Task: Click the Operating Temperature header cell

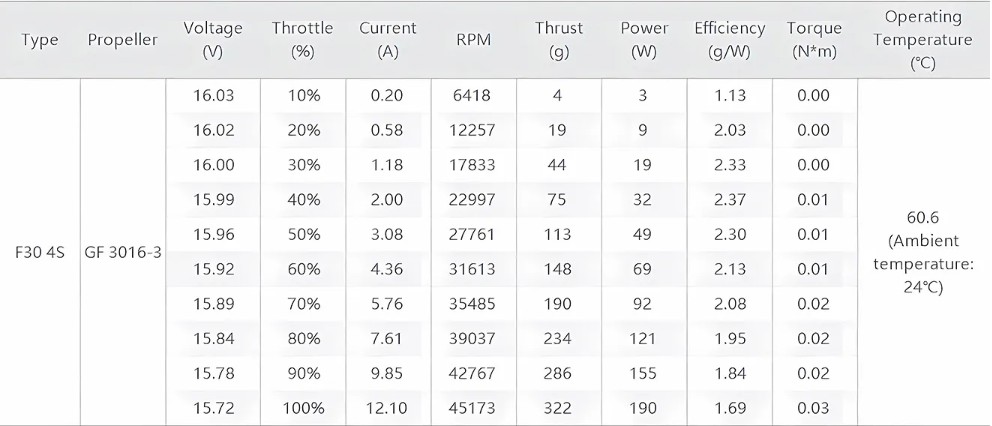Action: [923, 40]
